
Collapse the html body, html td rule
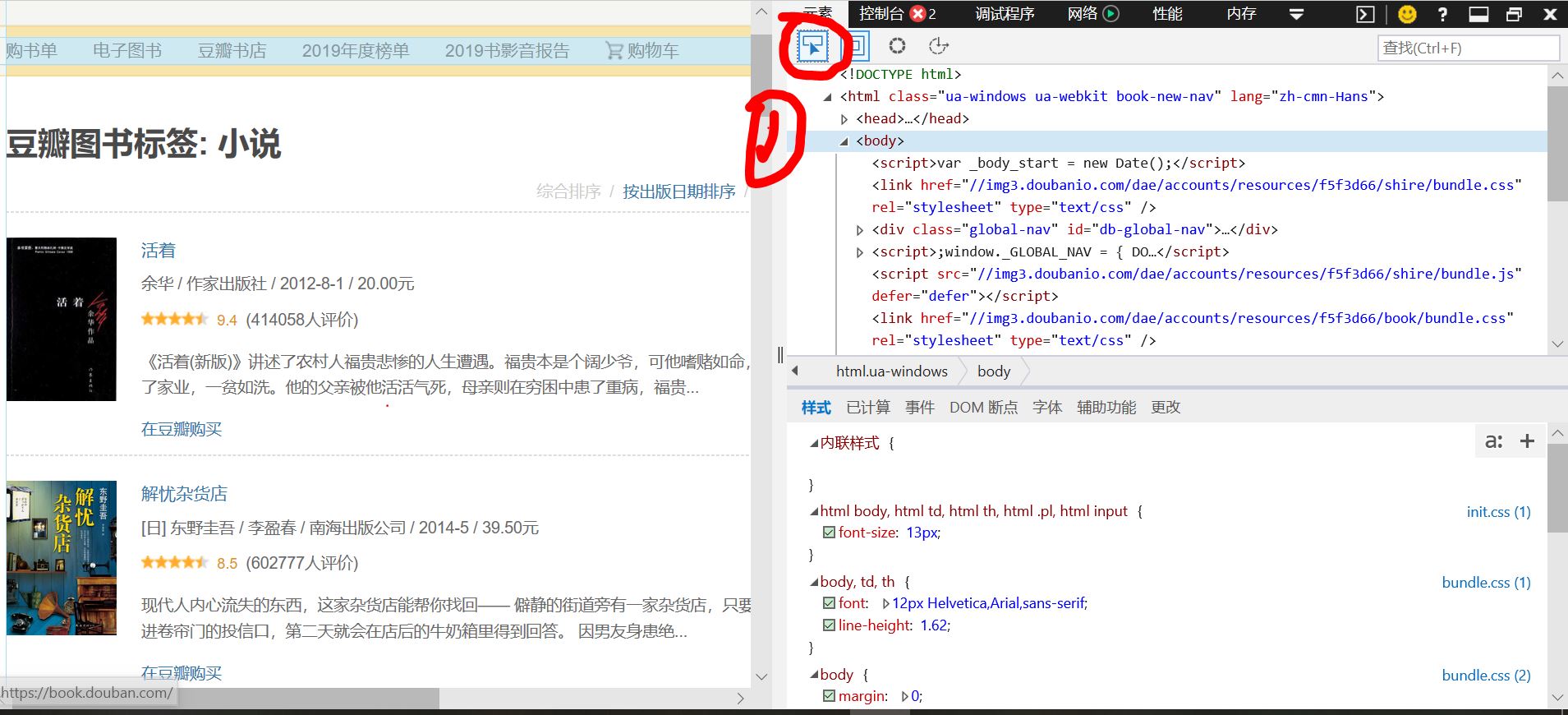click(814, 511)
